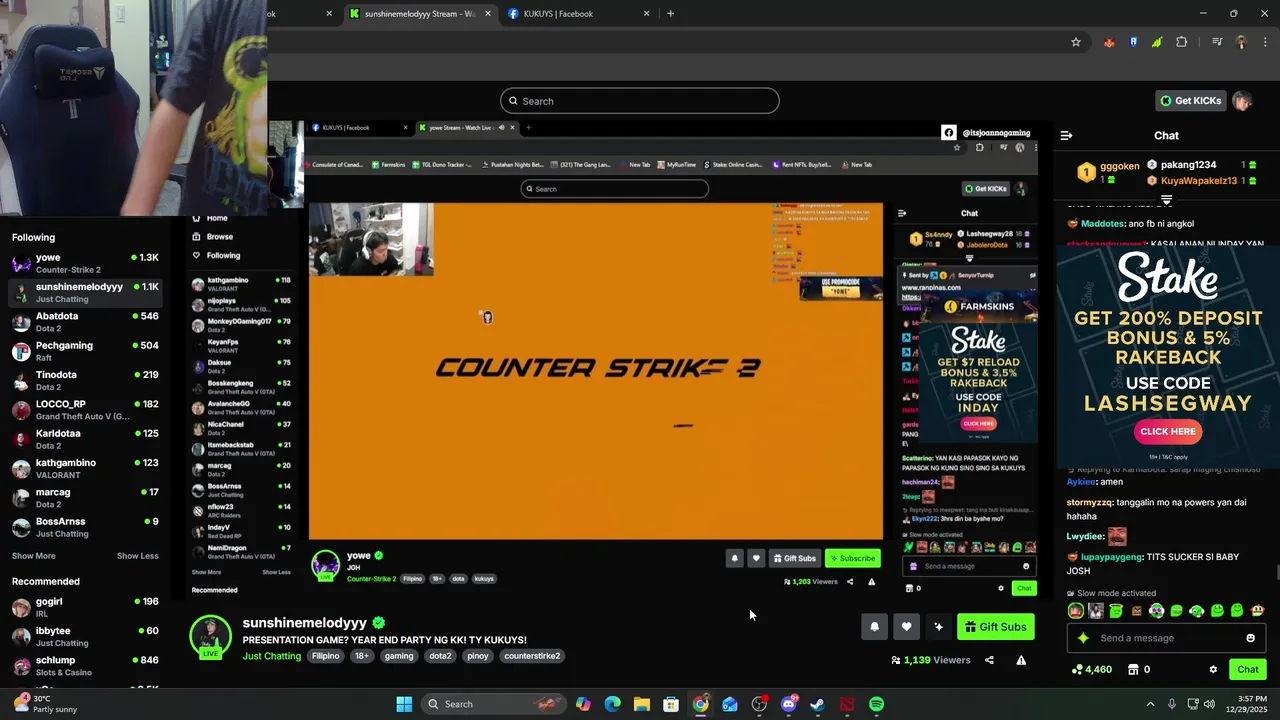The image size is (1280, 720).
Task: Open Windows Start menu
Action: [404, 704]
